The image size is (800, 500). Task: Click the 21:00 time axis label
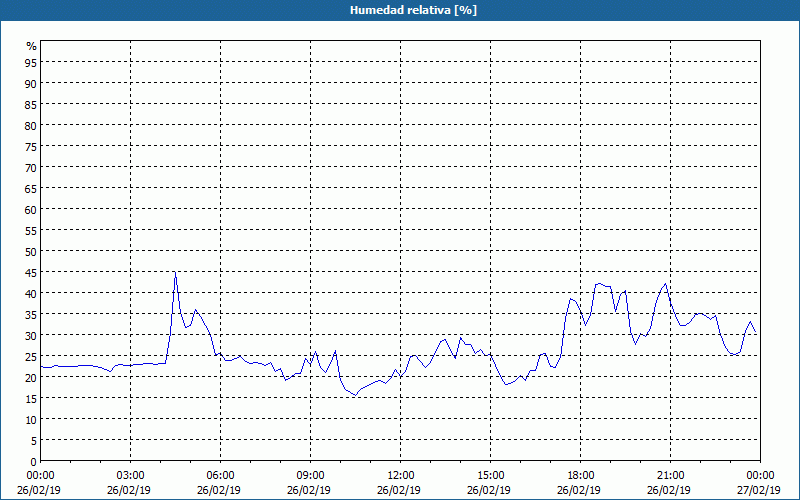[x=670, y=476]
